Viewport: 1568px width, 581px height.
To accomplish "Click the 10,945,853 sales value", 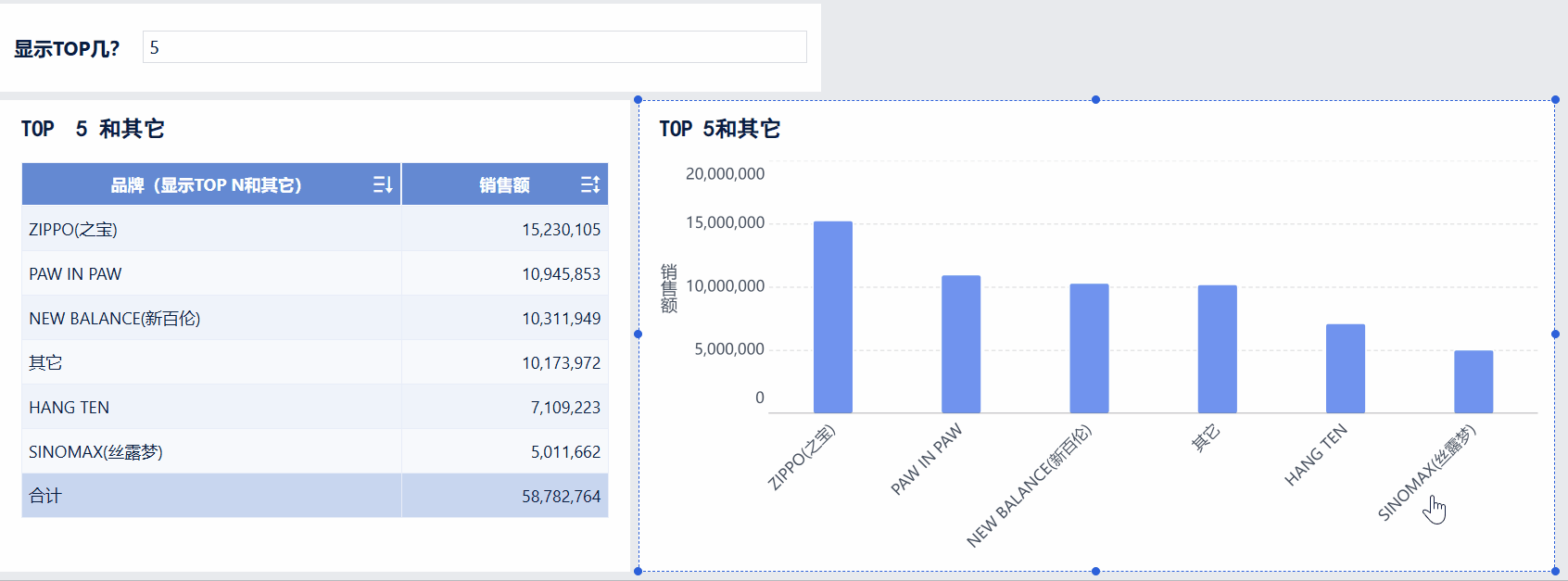I will pyautogui.click(x=561, y=273).
